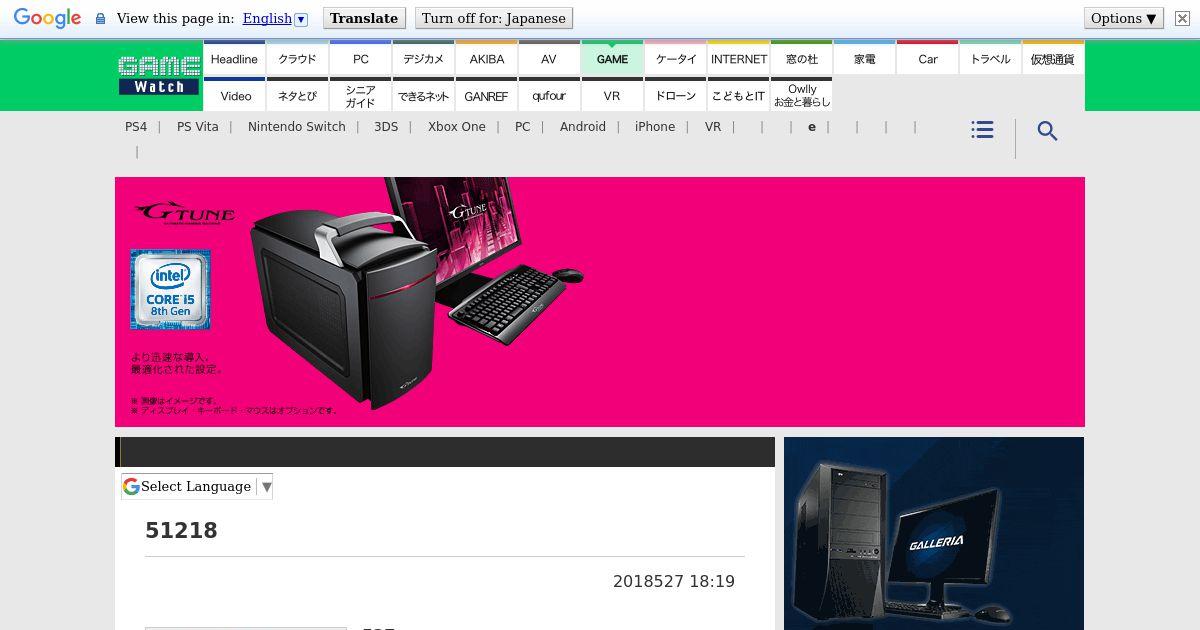Click the Intel Core i5 8th Gen badge
The image size is (1200, 630).
[170, 289]
